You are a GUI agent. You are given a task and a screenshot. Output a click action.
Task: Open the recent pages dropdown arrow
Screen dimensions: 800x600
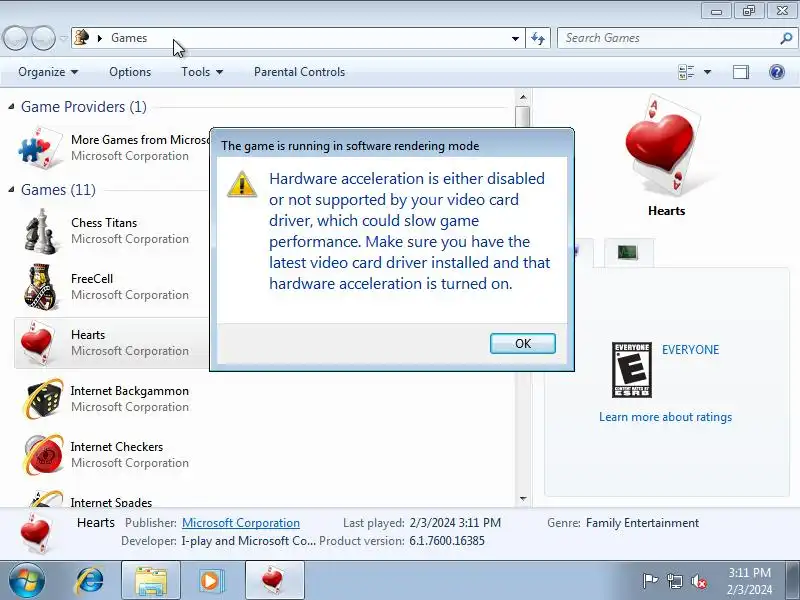point(63,38)
